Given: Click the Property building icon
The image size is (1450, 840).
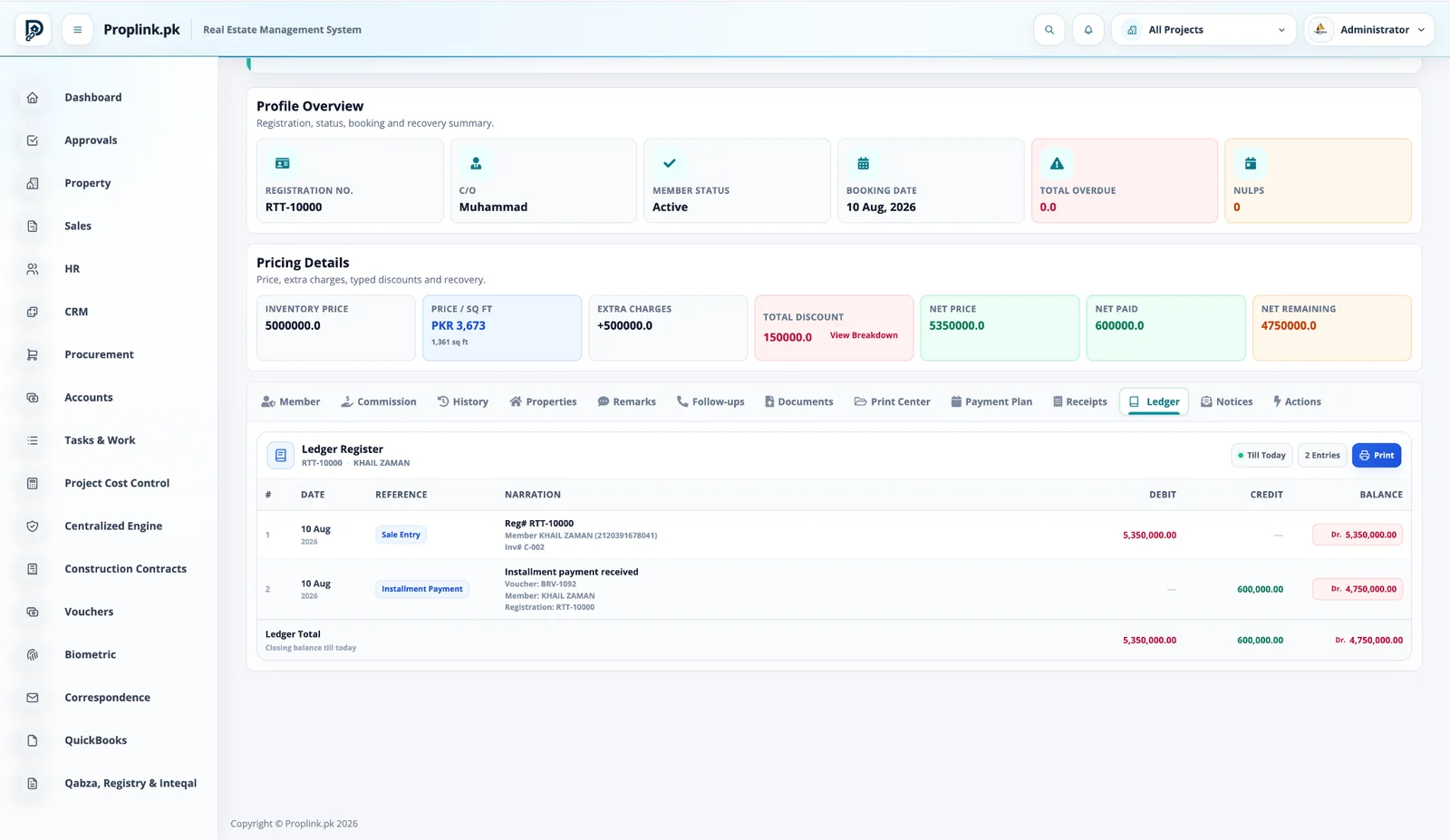Looking at the screenshot, I should pos(33,183).
